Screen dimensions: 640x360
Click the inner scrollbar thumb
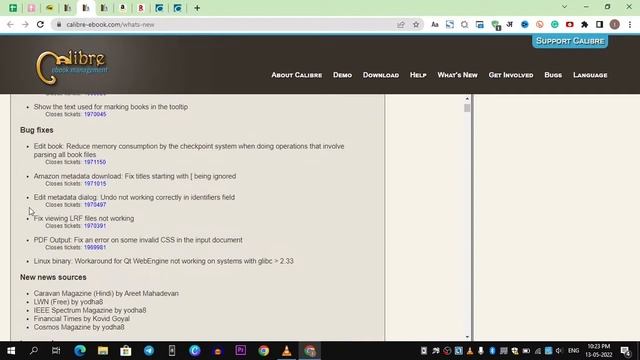[467, 108]
